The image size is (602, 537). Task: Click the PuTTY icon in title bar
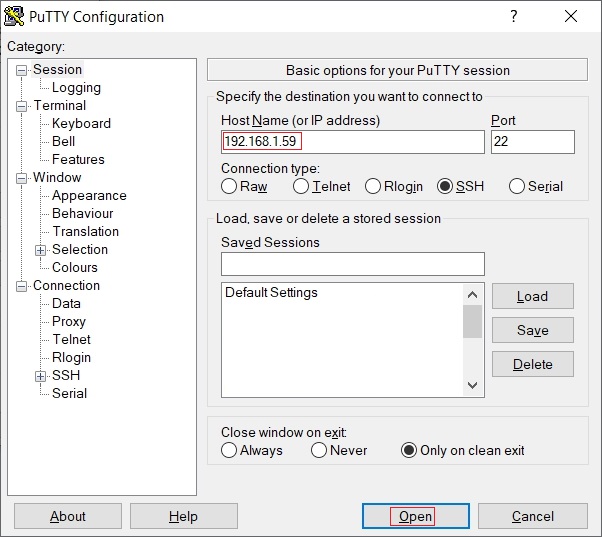(15, 17)
